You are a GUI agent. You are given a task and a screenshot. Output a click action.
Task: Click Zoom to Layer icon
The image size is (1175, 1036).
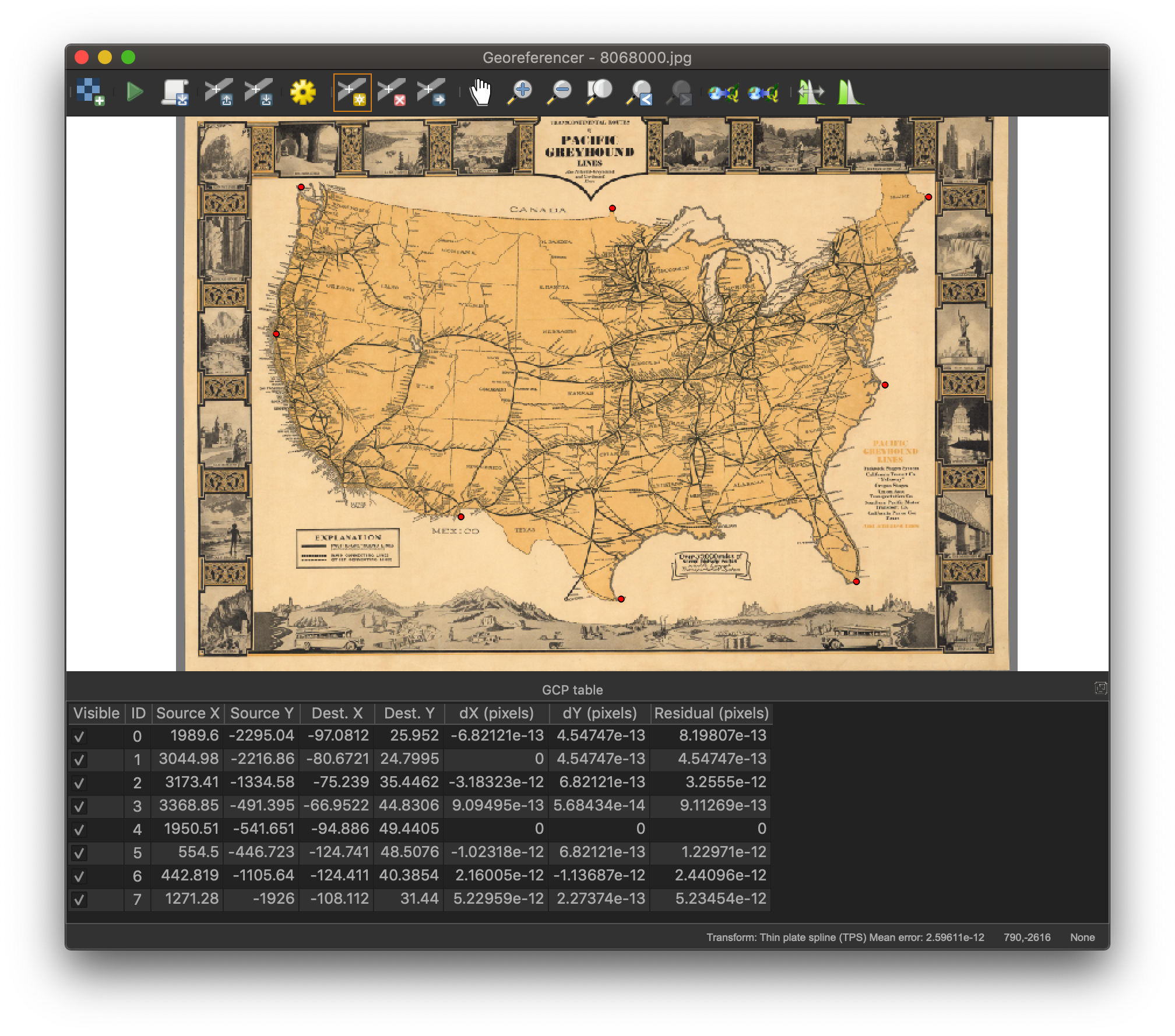click(x=599, y=92)
